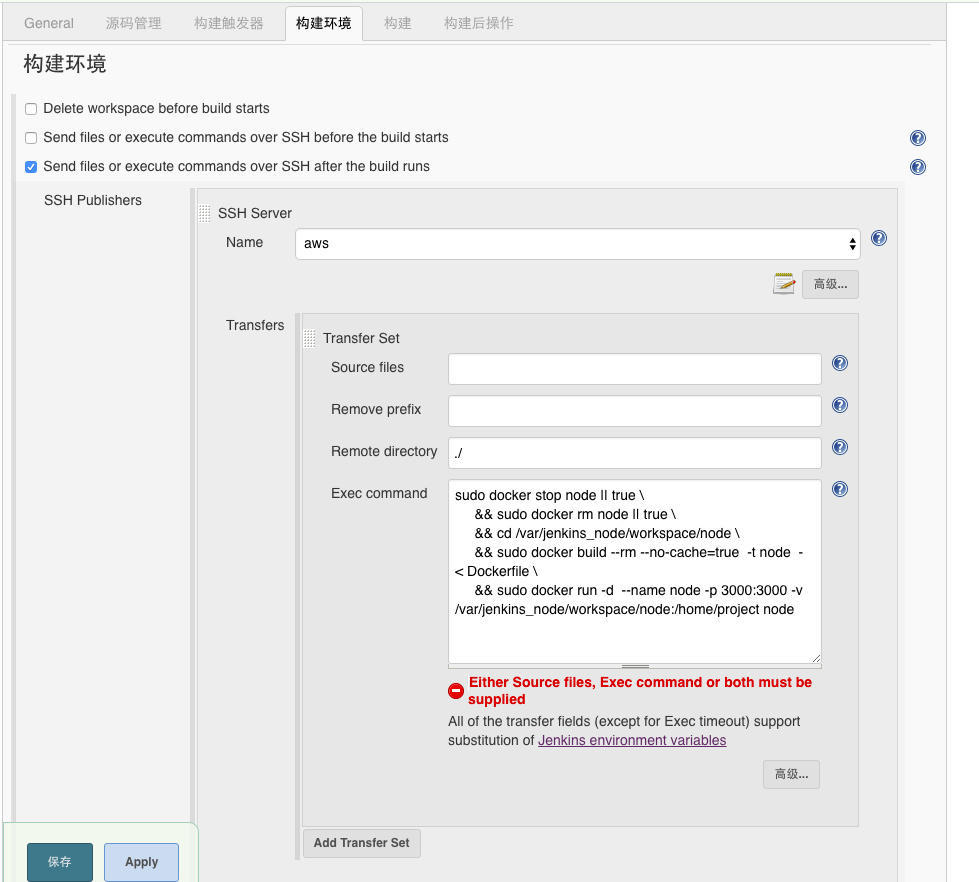979x882 pixels.
Task: Open help icon for Exec command field
Action: point(840,489)
